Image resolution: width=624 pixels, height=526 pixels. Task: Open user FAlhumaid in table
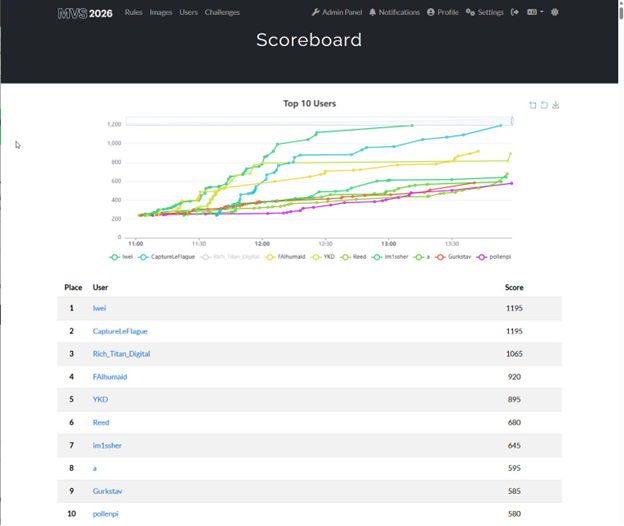[110, 377]
